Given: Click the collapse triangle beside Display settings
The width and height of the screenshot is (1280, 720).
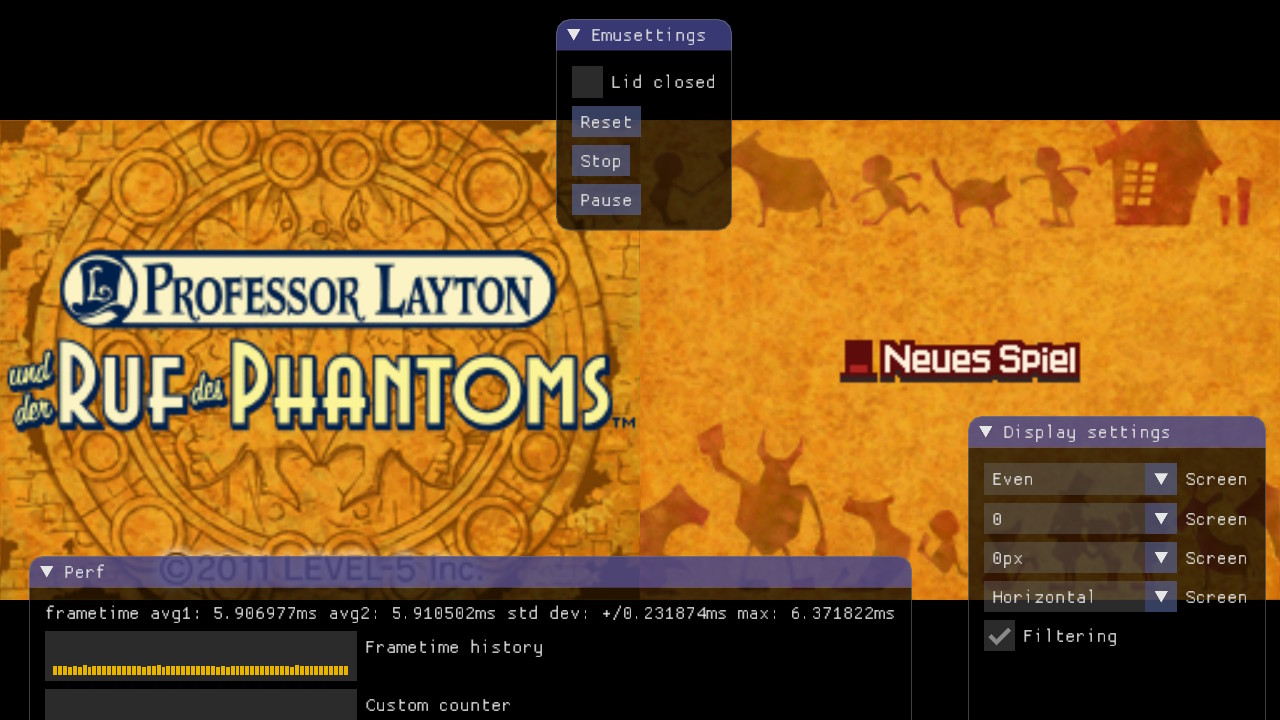Looking at the screenshot, I should point(986,432).
